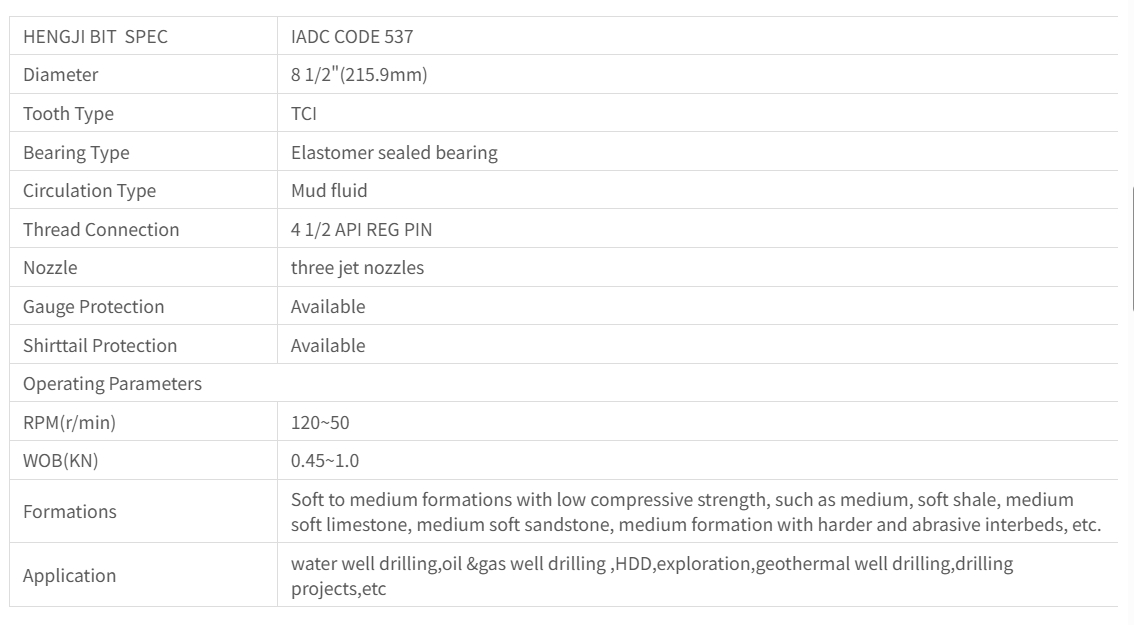Click the Diameter row label
This screenshot has height=625, width=1134.
60,75
